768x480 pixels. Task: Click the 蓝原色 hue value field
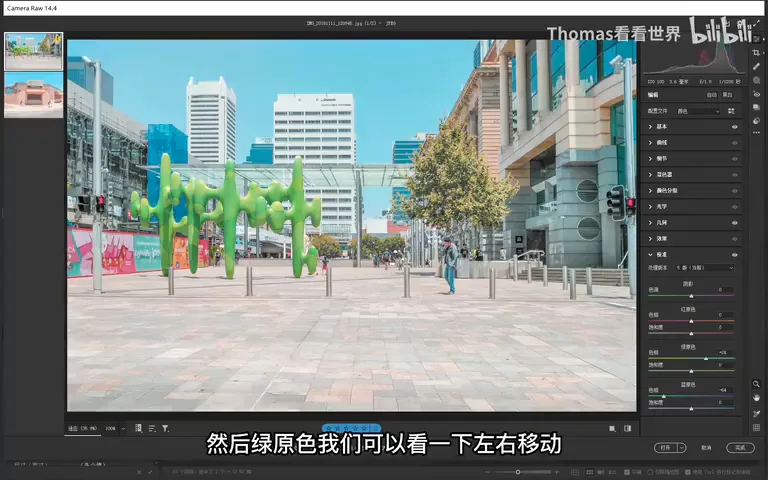click(x=724, y=390)
